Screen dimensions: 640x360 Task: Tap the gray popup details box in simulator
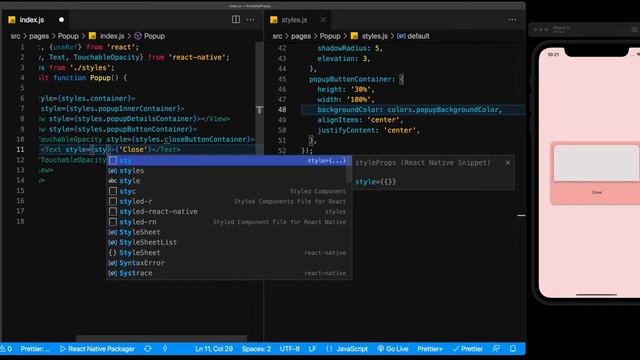coord(596,163)
